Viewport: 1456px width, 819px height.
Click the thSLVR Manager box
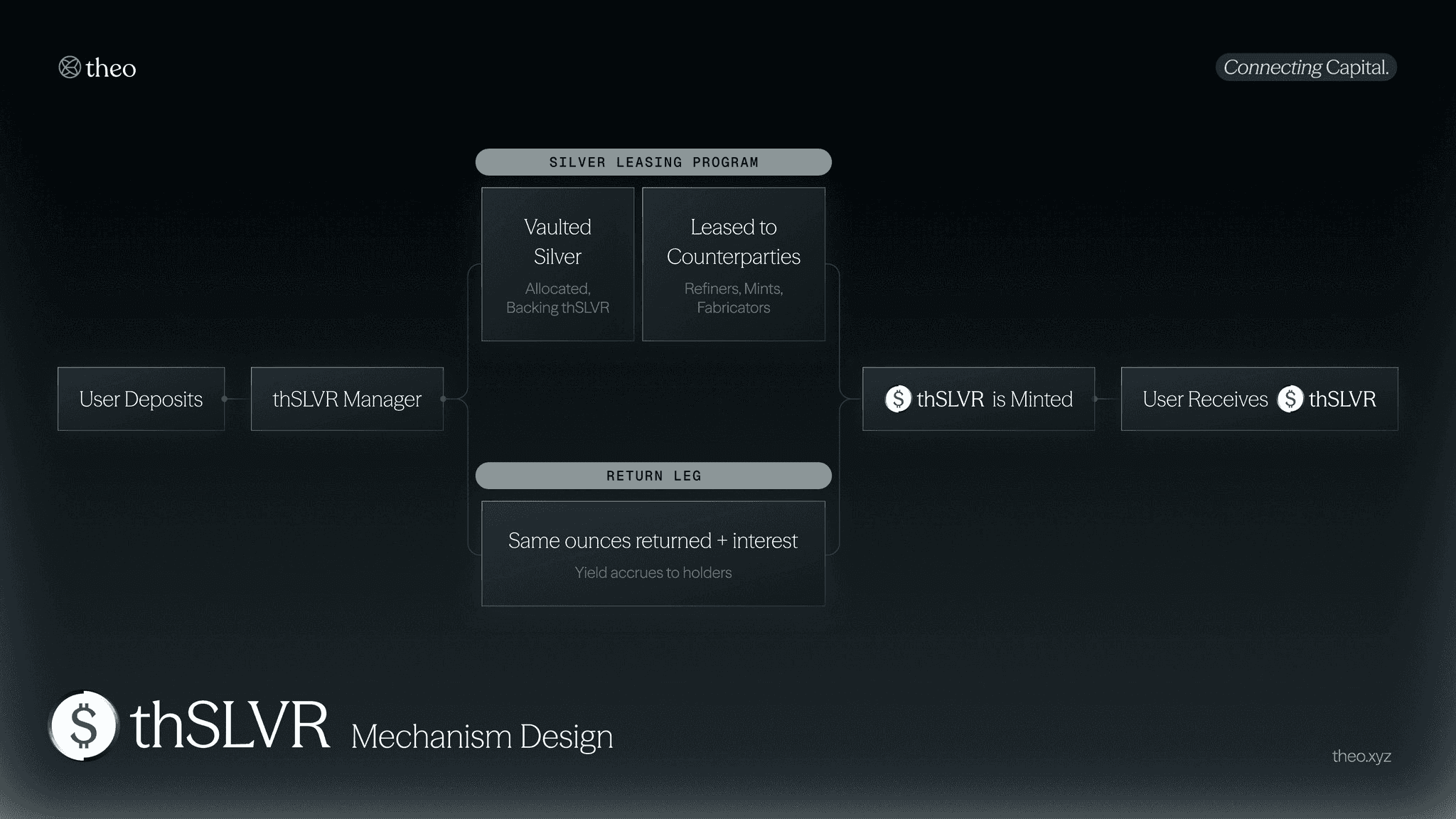(x=347, y=399)
